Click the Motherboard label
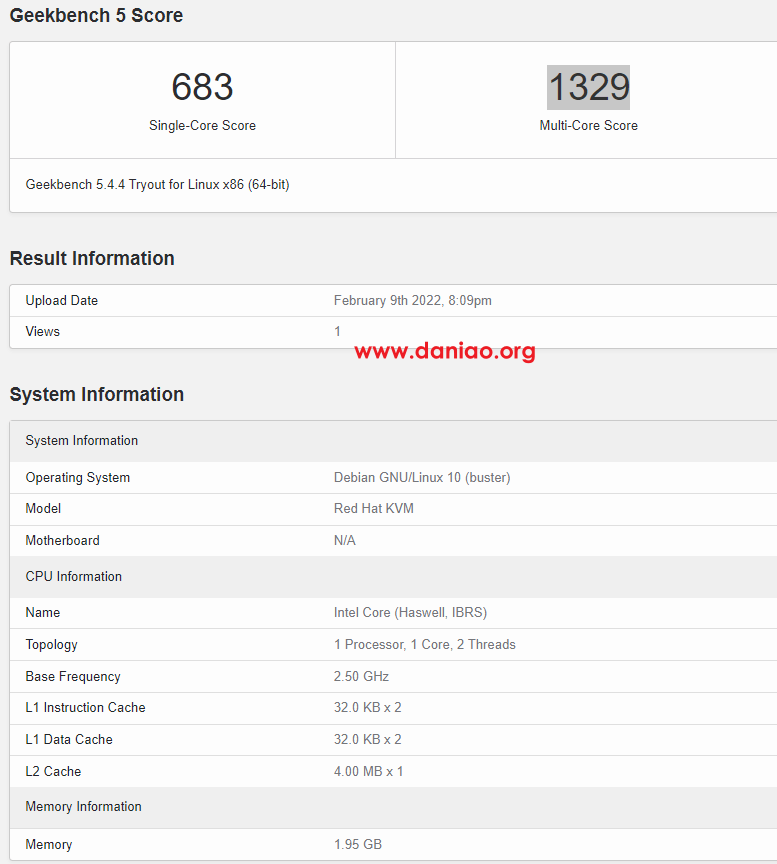Screen dimensions: 777x864 click(x=62, y=541)
